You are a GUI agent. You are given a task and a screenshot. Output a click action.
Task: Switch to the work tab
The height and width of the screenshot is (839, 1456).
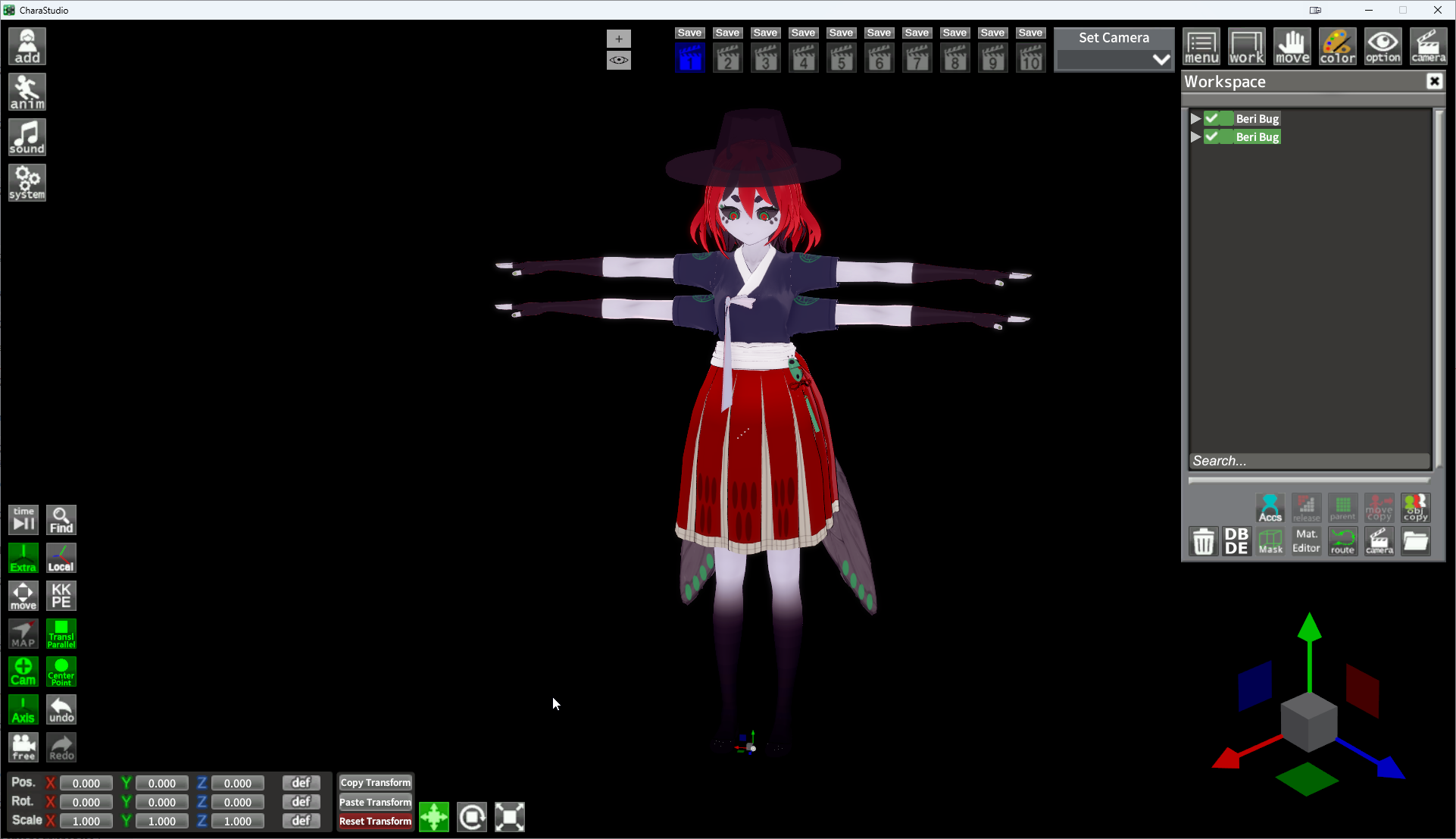click(x=1247, y=47)
